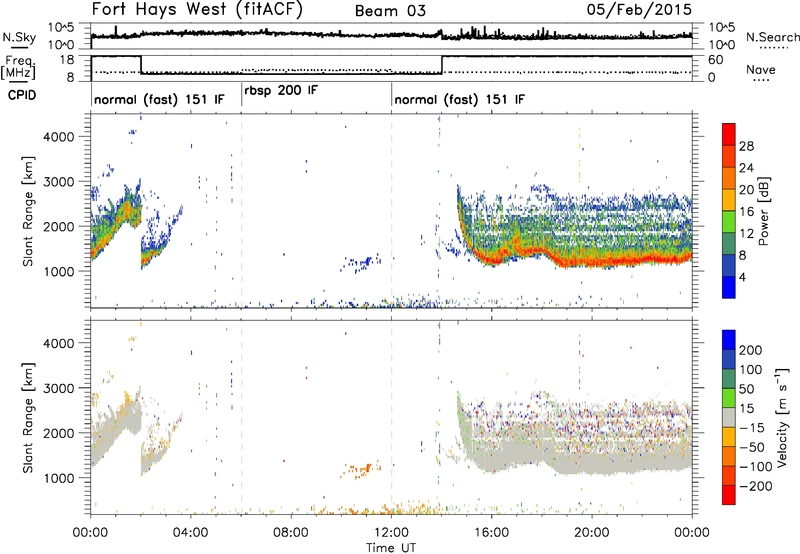
Task: Click the '200' tick on the Velocity colorbar
Action: point(751,350)
